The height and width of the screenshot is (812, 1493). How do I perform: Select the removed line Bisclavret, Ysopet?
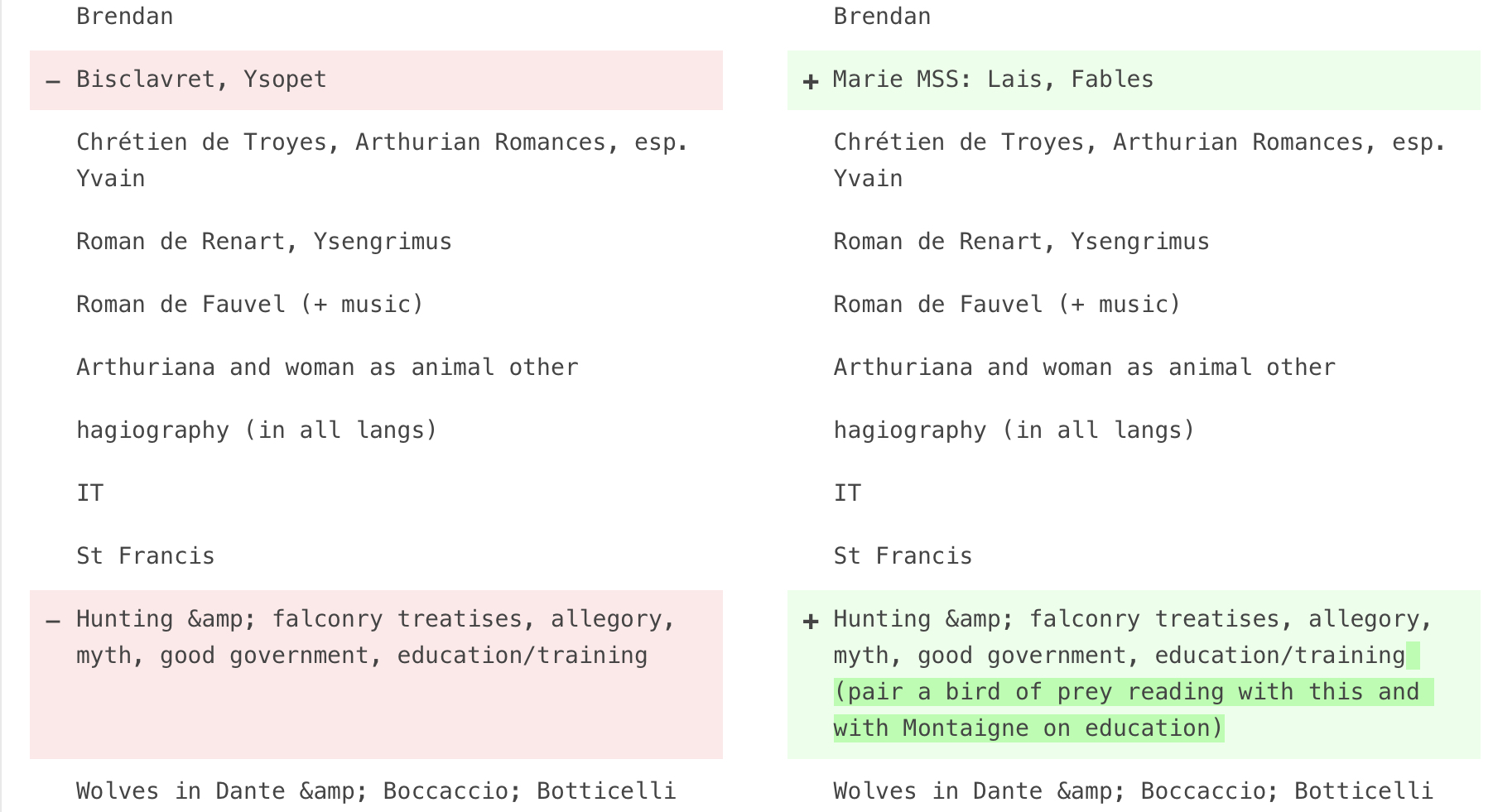[x=201, y=79]
